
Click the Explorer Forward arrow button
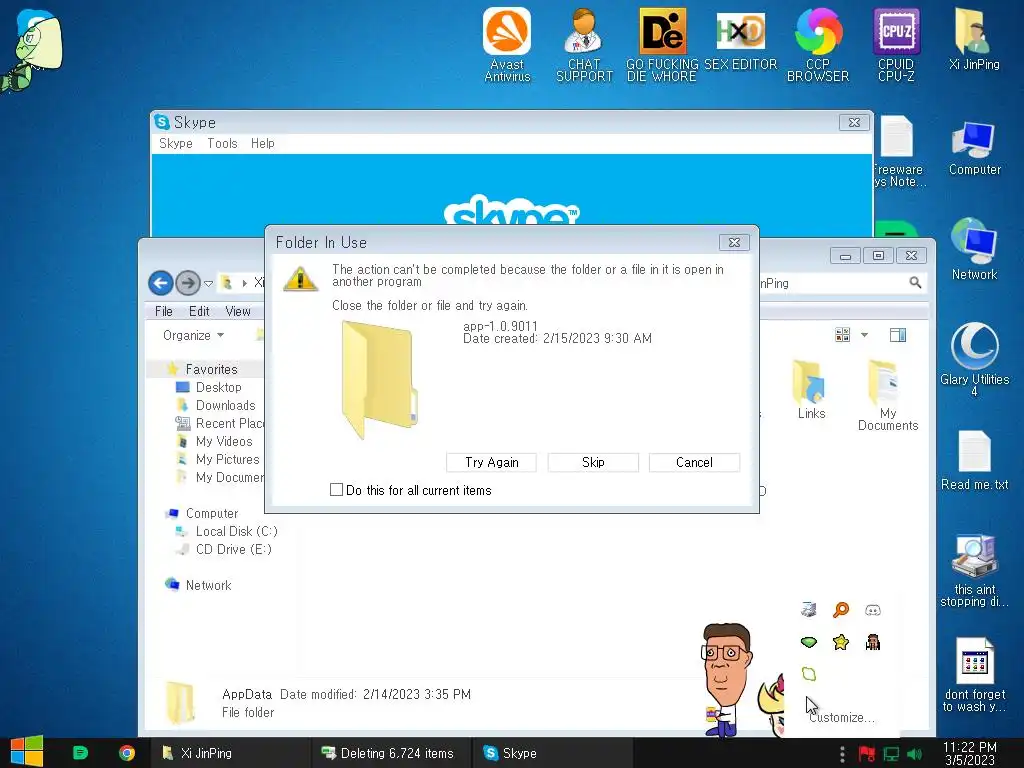pos(188,283)
